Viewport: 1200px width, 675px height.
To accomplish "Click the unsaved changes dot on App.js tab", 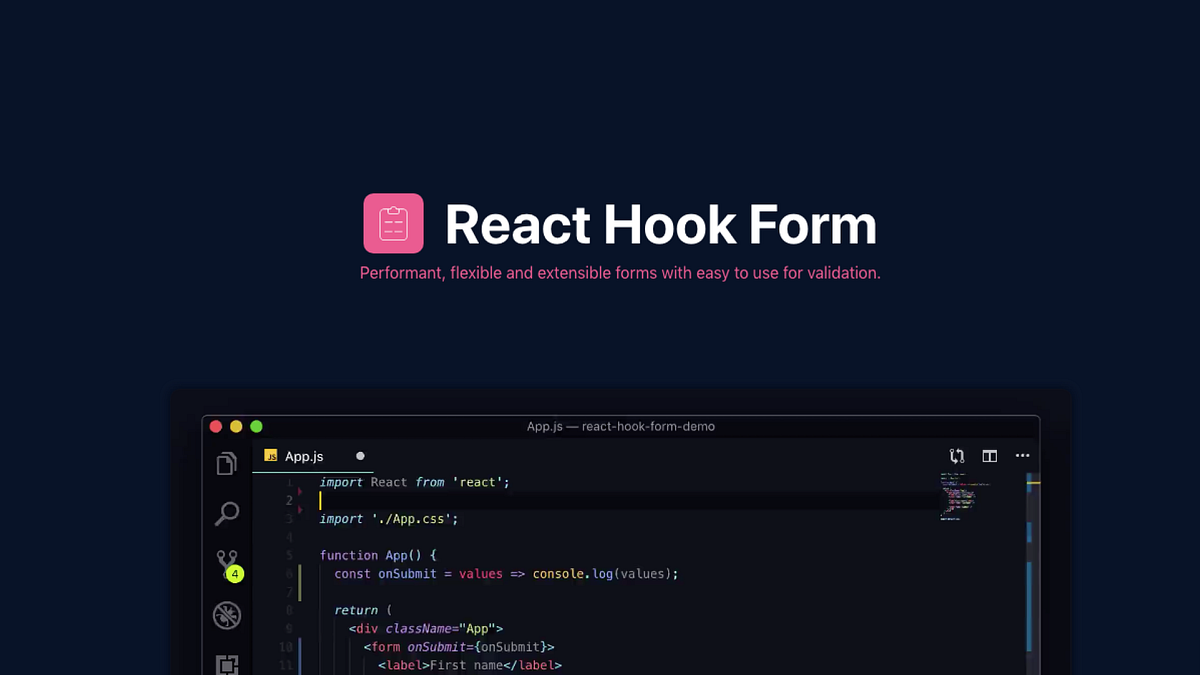I will tap(360, 456).
